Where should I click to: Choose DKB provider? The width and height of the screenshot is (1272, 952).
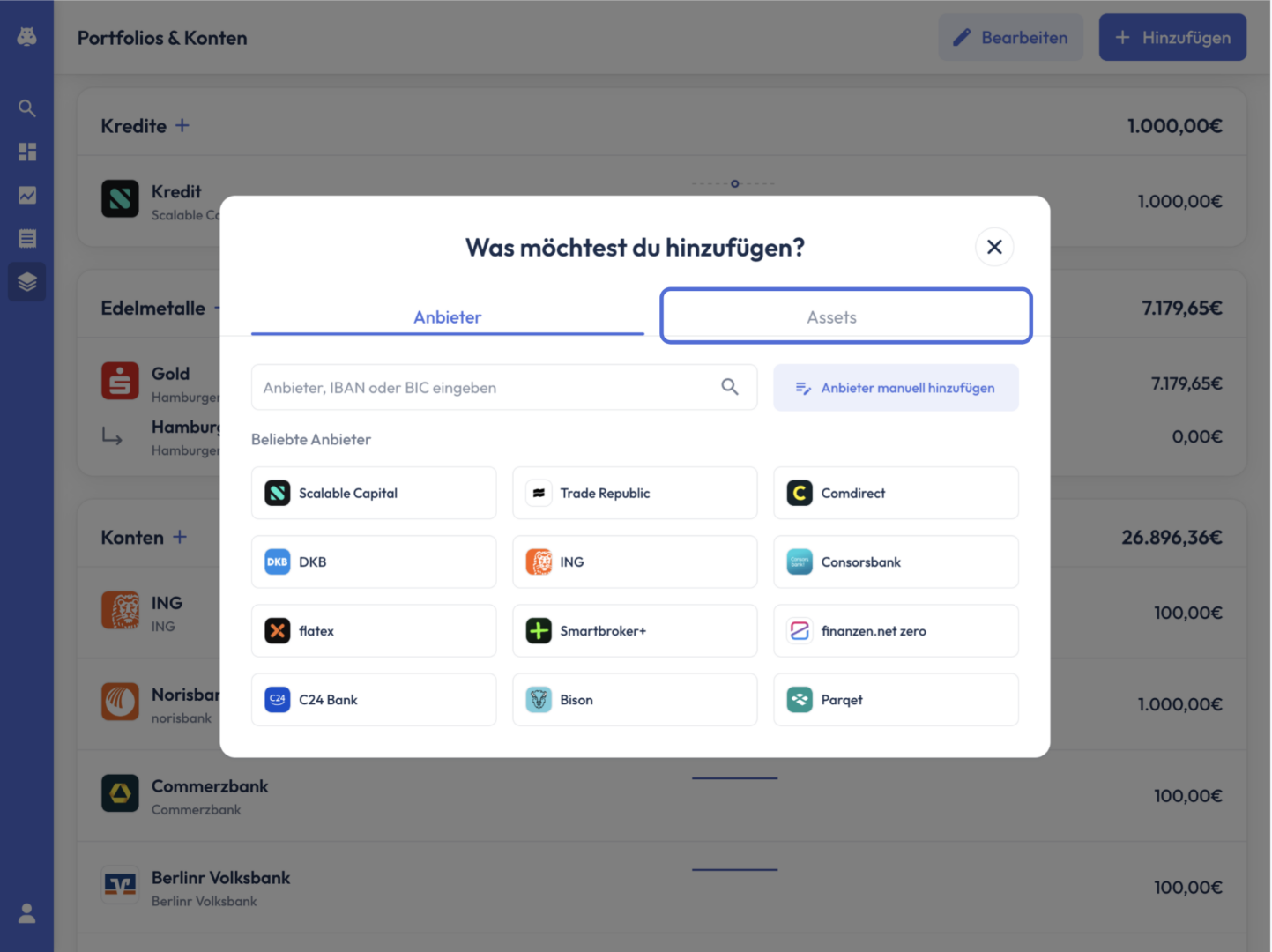[374, 562]
